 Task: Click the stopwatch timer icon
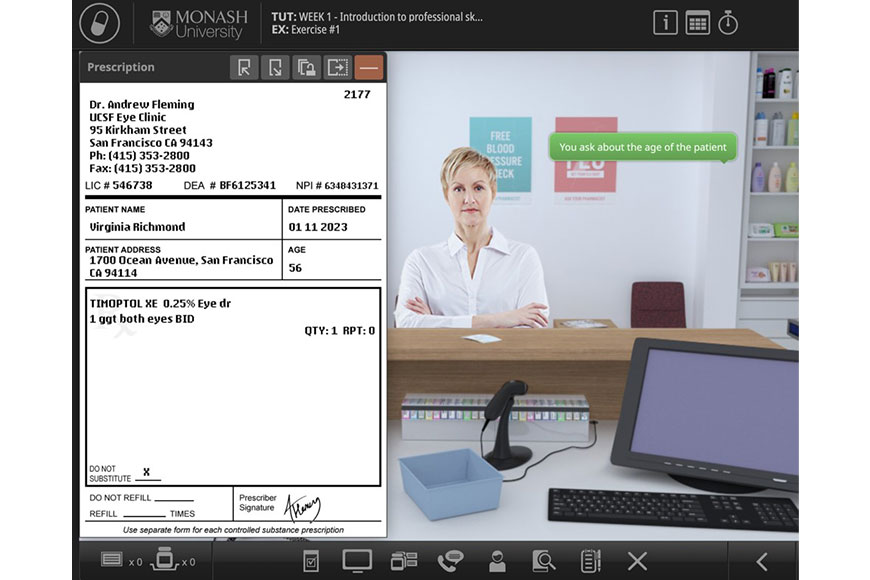(728, 23)
